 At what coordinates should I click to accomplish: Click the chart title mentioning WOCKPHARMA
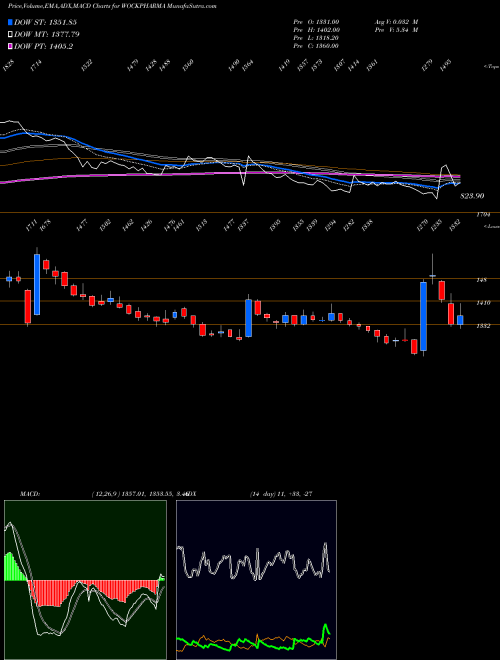pos(112,7)
